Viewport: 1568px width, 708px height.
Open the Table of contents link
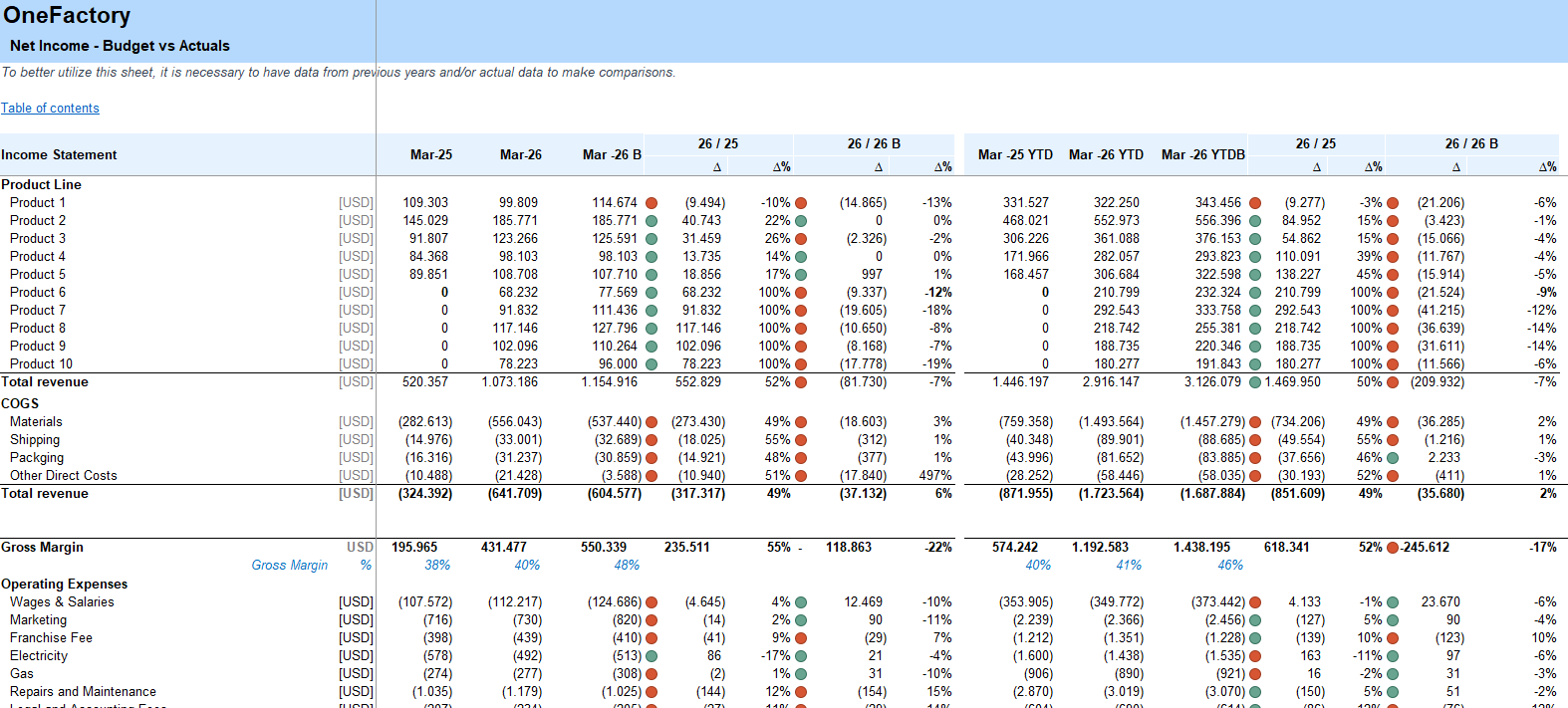(50, 108)
